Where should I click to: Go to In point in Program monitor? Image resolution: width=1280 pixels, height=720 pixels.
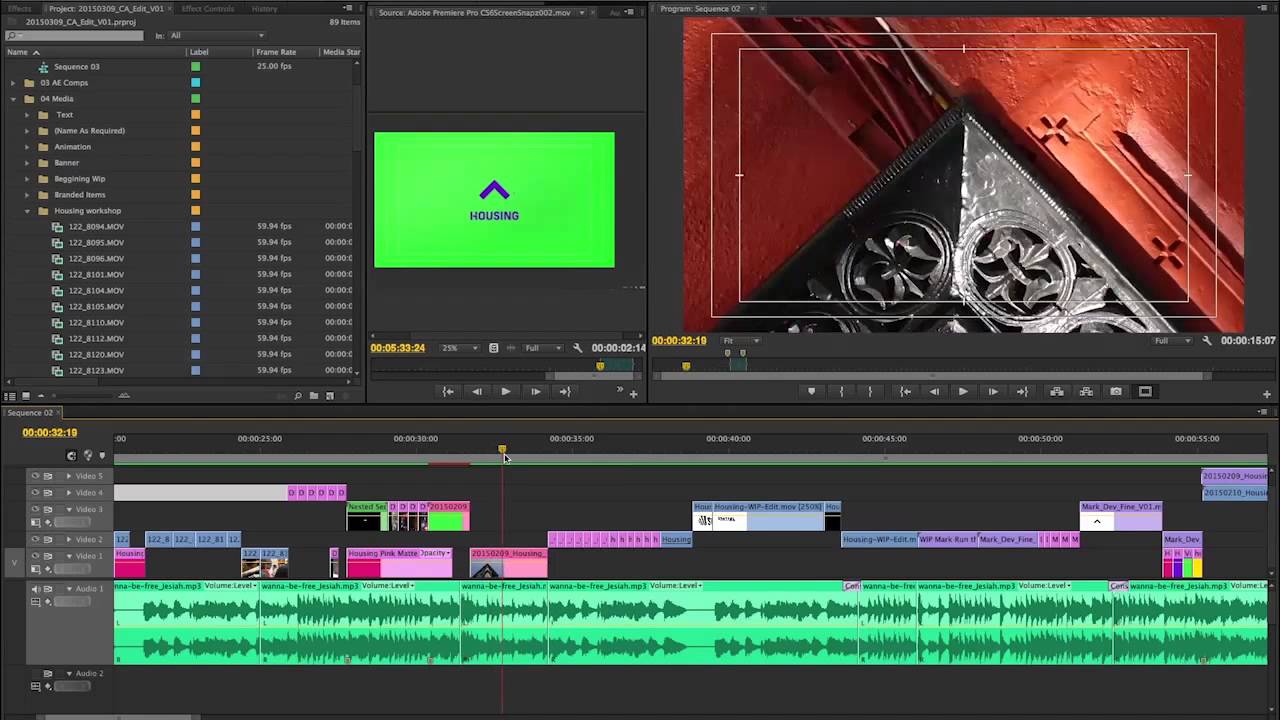click(x=905, y=392)
